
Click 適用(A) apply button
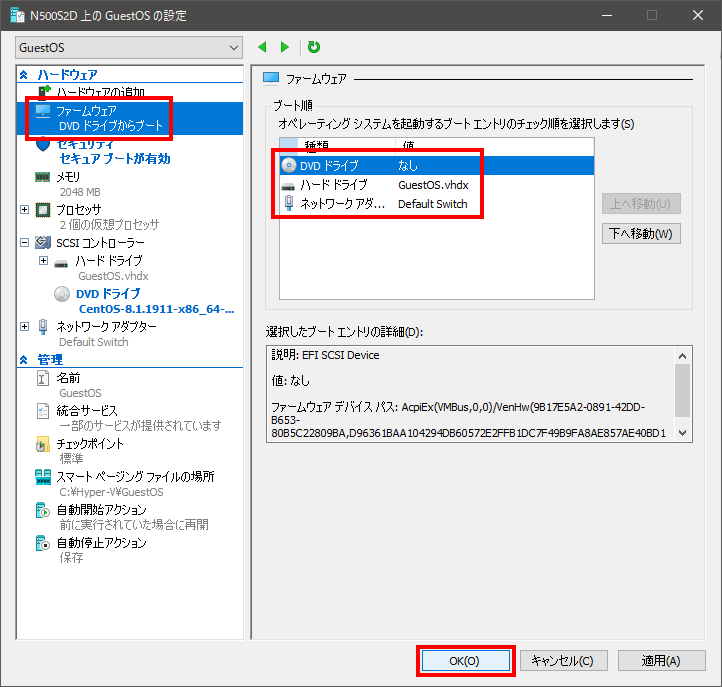pyautogui.click(x=661, y=661)
